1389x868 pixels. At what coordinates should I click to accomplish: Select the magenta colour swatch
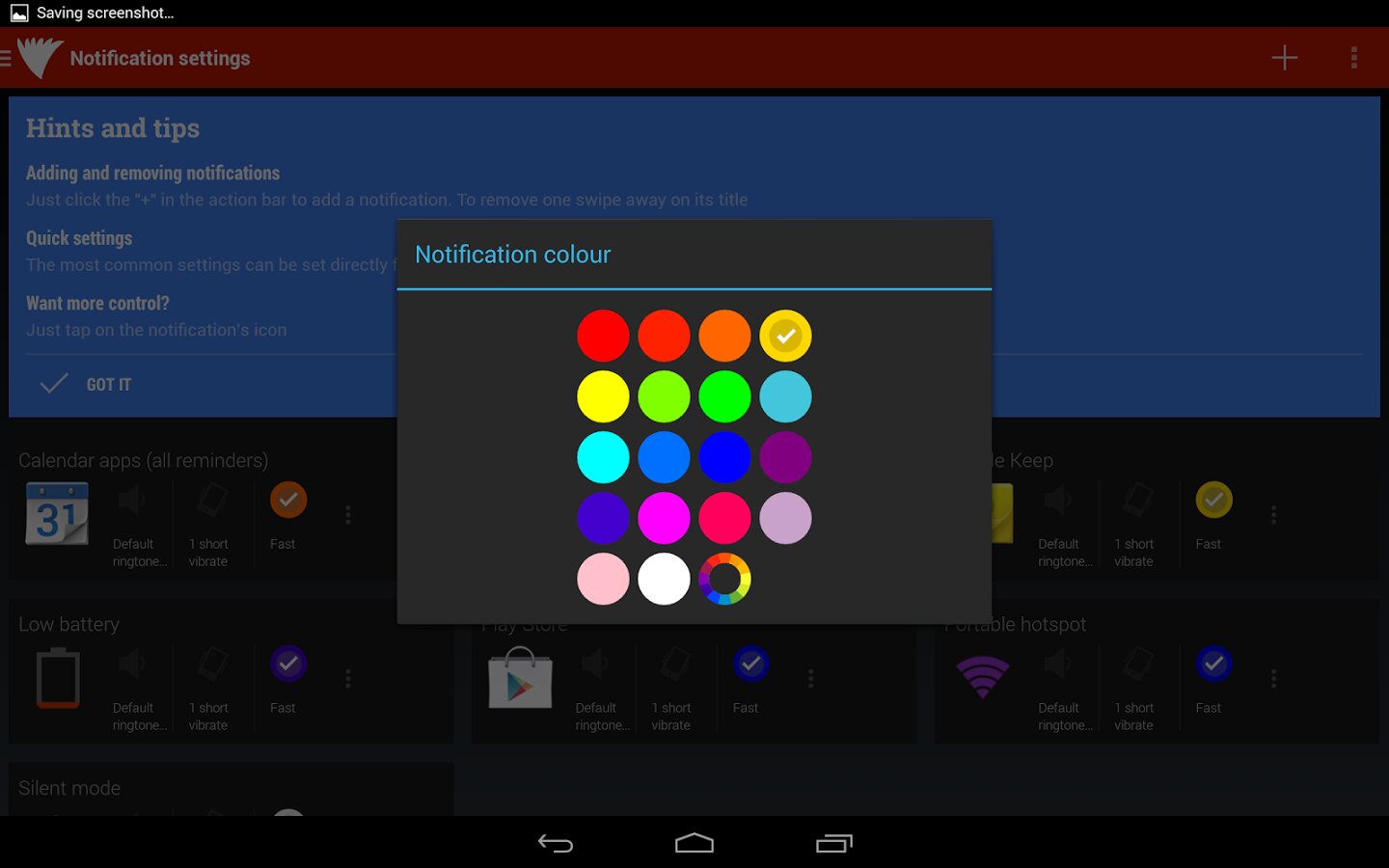[x=664, y=518]
